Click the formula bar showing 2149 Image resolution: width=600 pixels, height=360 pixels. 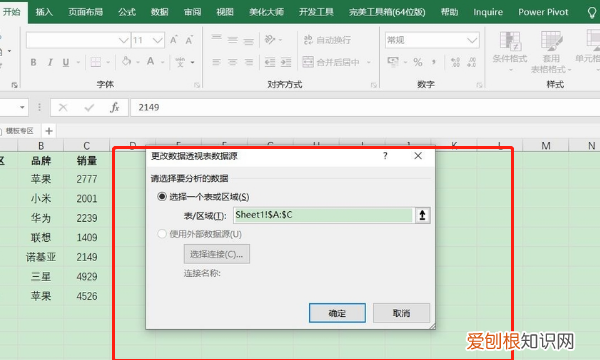click(x=365, y=108)
